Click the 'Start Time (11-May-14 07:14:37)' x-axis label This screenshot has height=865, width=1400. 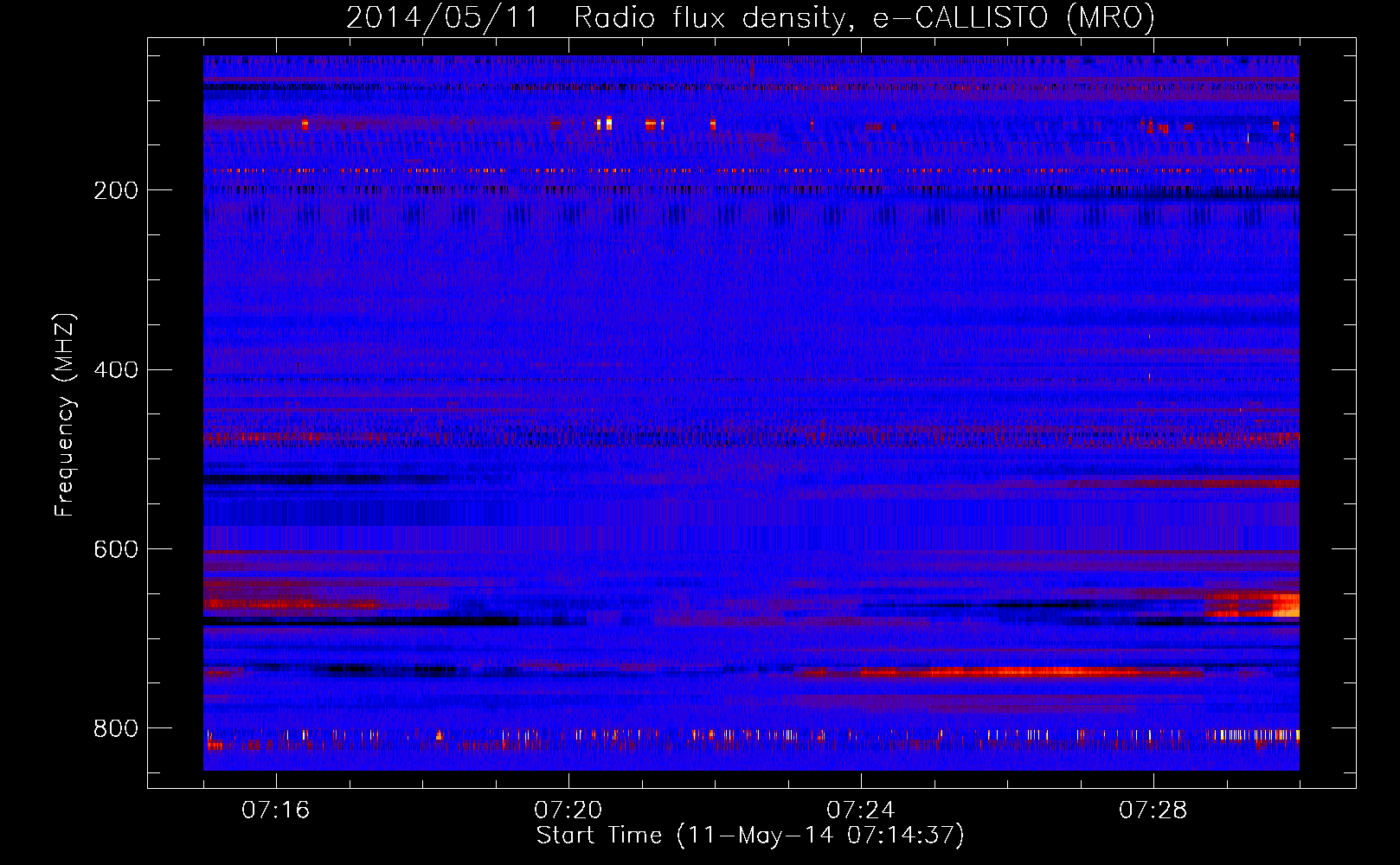(x=750, y=836)
